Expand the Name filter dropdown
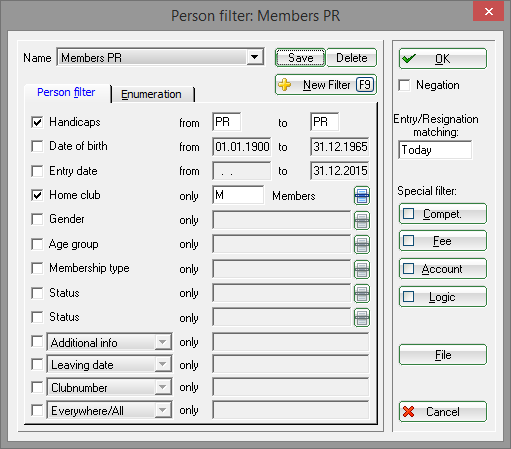Screen dimensions: 511x449 tap(255, 57)
